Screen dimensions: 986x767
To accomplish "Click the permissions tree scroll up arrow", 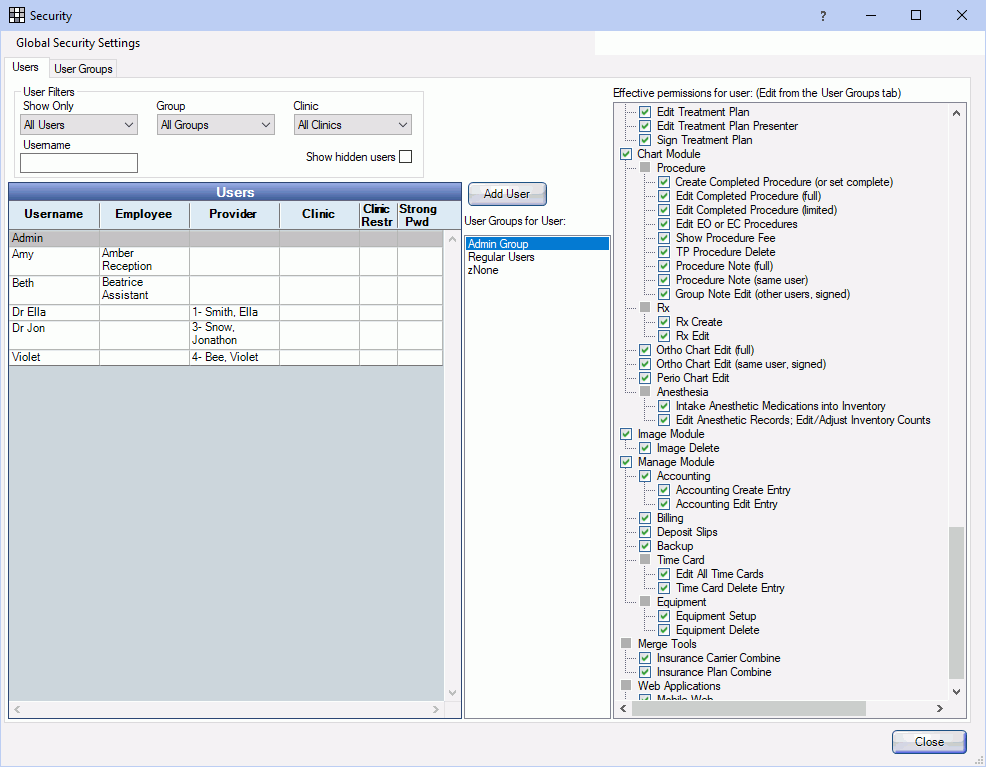I will point(956,113).
